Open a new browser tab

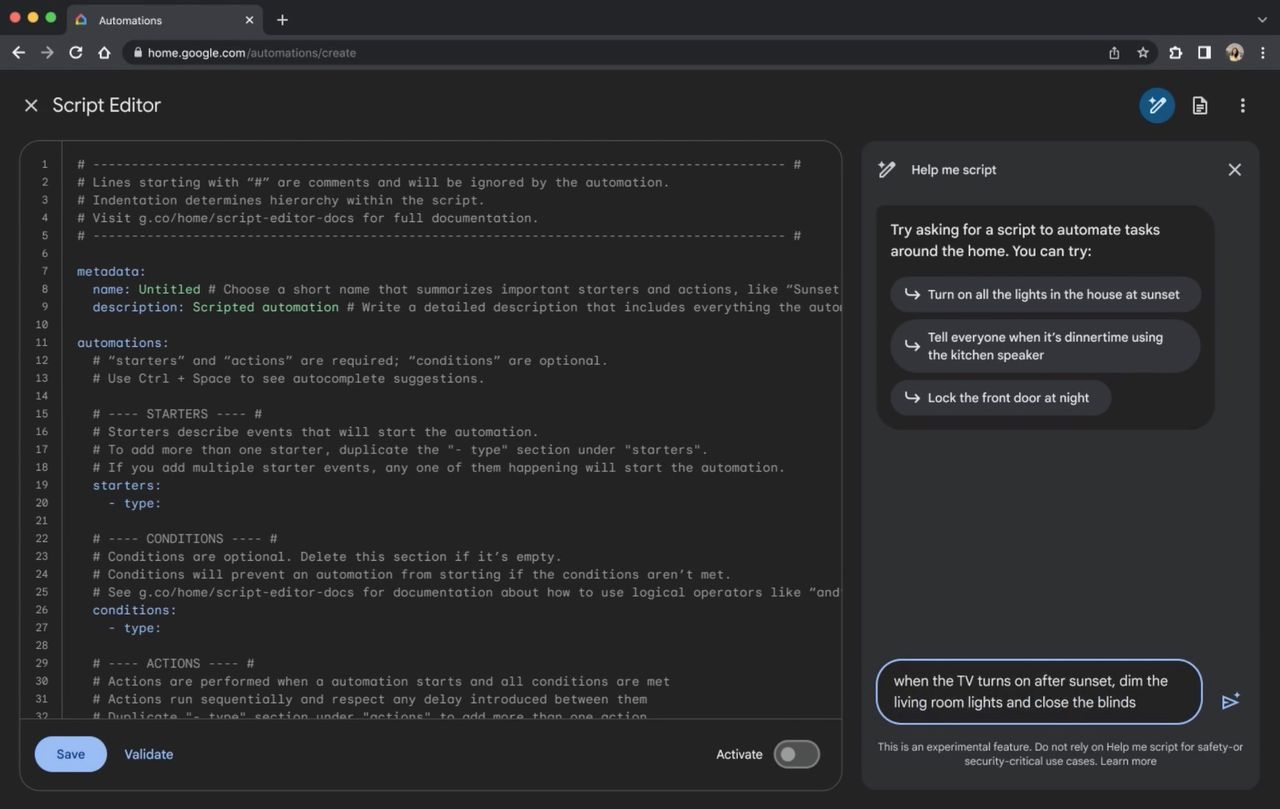282,20
